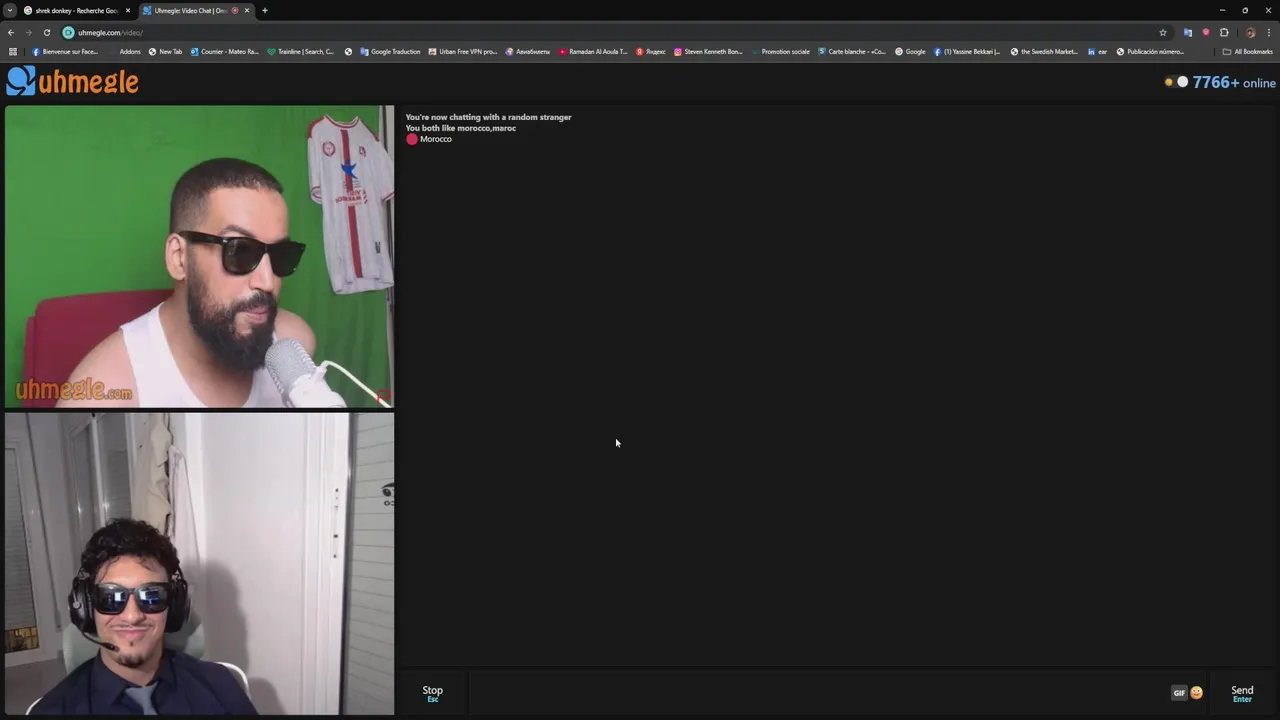1280x720 pixels.
Task: Open the Promotion sociale bookmark
Action: (780, 51)
